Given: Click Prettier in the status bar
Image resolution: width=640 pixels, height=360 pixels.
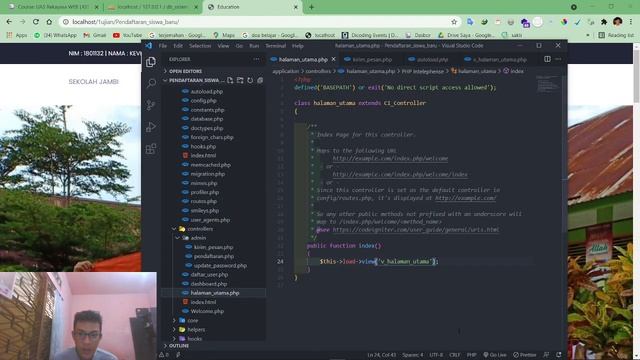Looking at the screenshot, I should pos(525,355).
